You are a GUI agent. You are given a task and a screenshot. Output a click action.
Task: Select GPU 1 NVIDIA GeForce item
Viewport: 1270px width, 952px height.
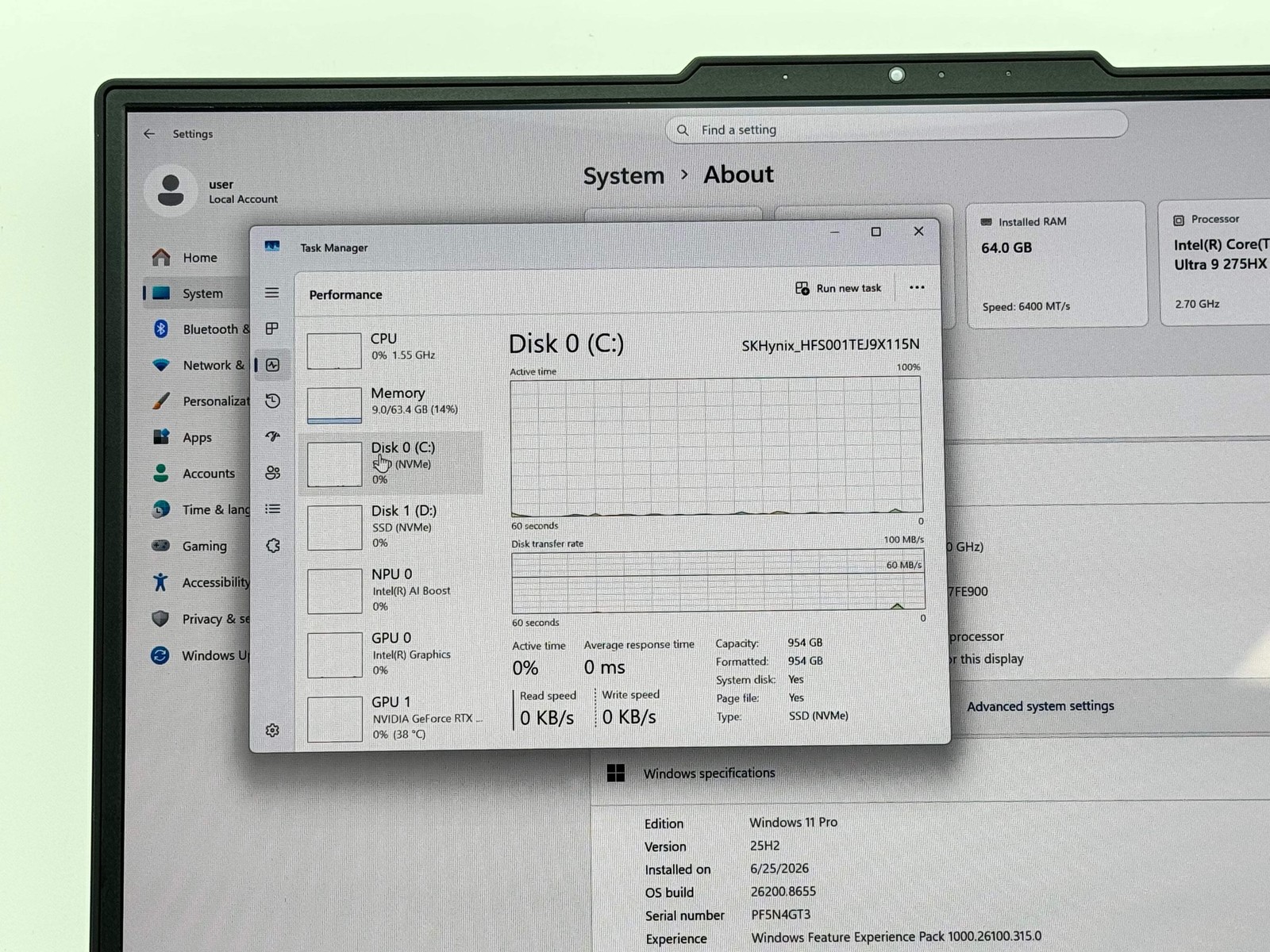(x=393, y=718)
